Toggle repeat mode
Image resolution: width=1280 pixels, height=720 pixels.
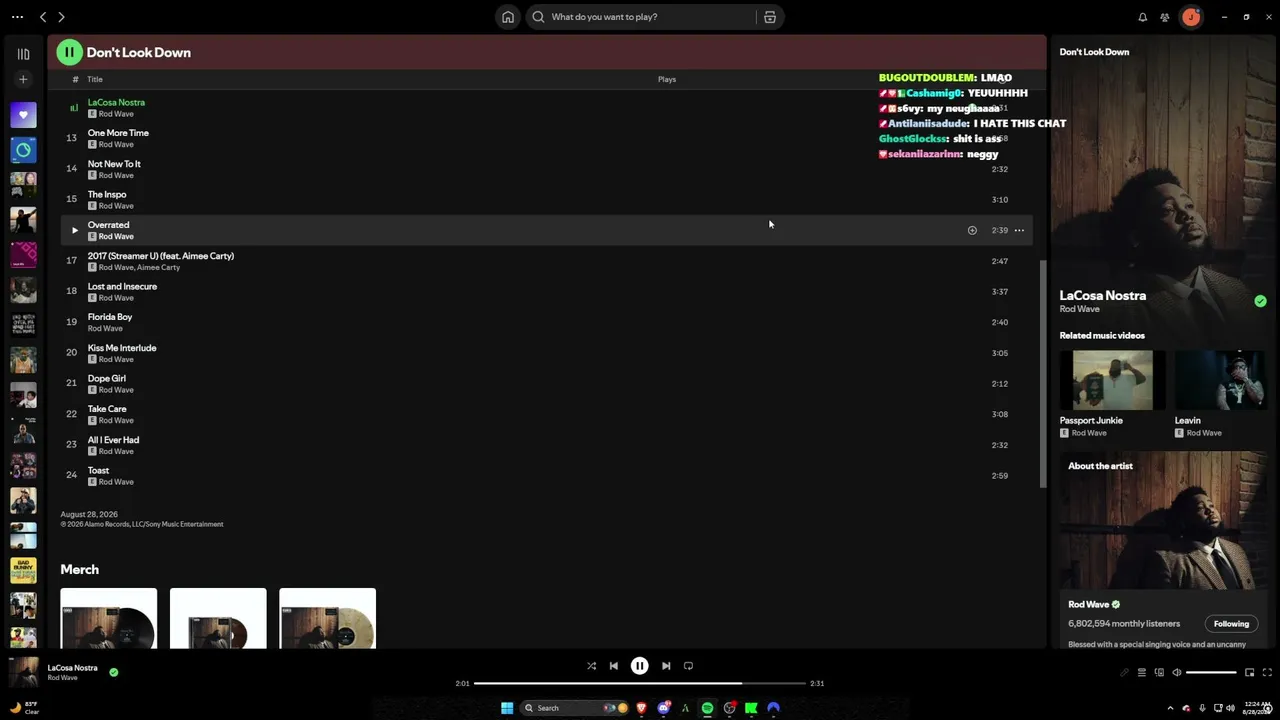[x=688, y=666]
